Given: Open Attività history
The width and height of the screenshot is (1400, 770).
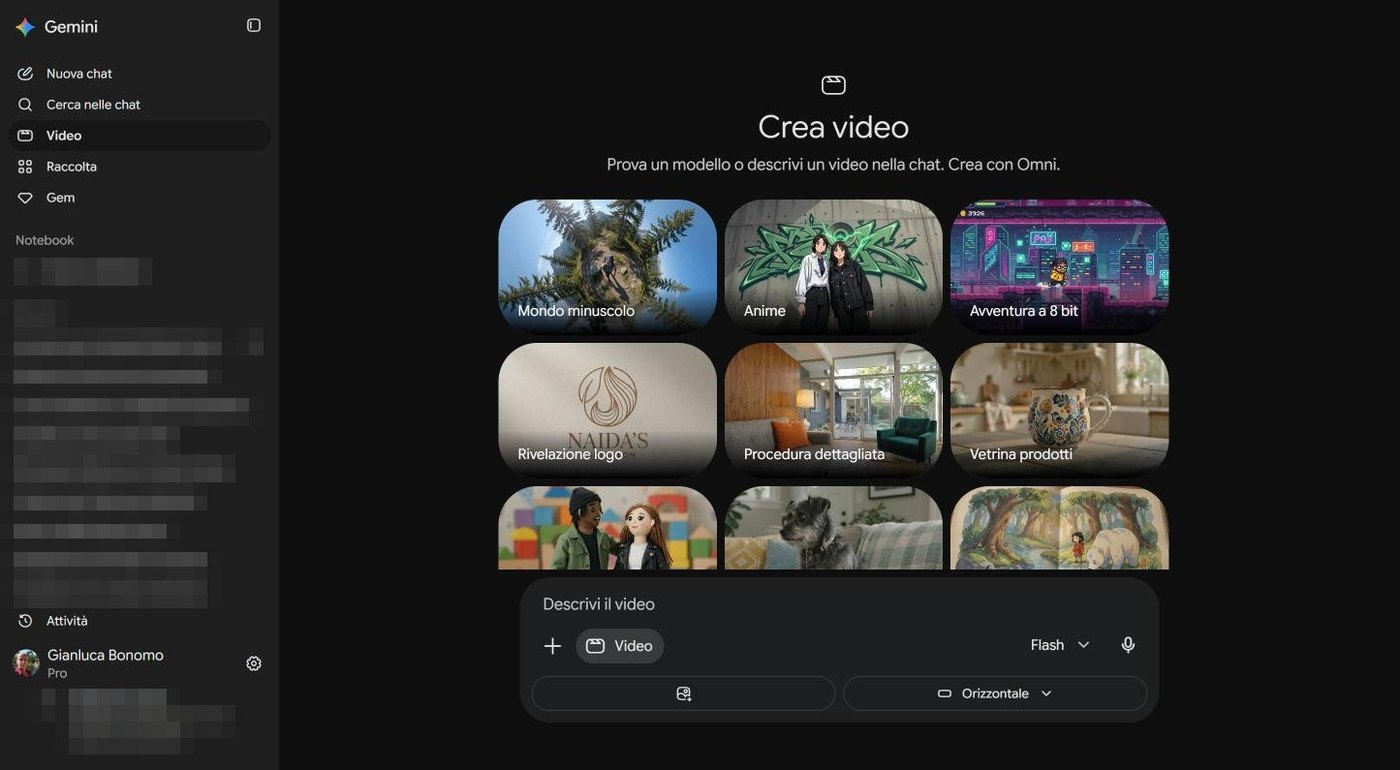Looking at the screenshot, I should tap(139, 621).
